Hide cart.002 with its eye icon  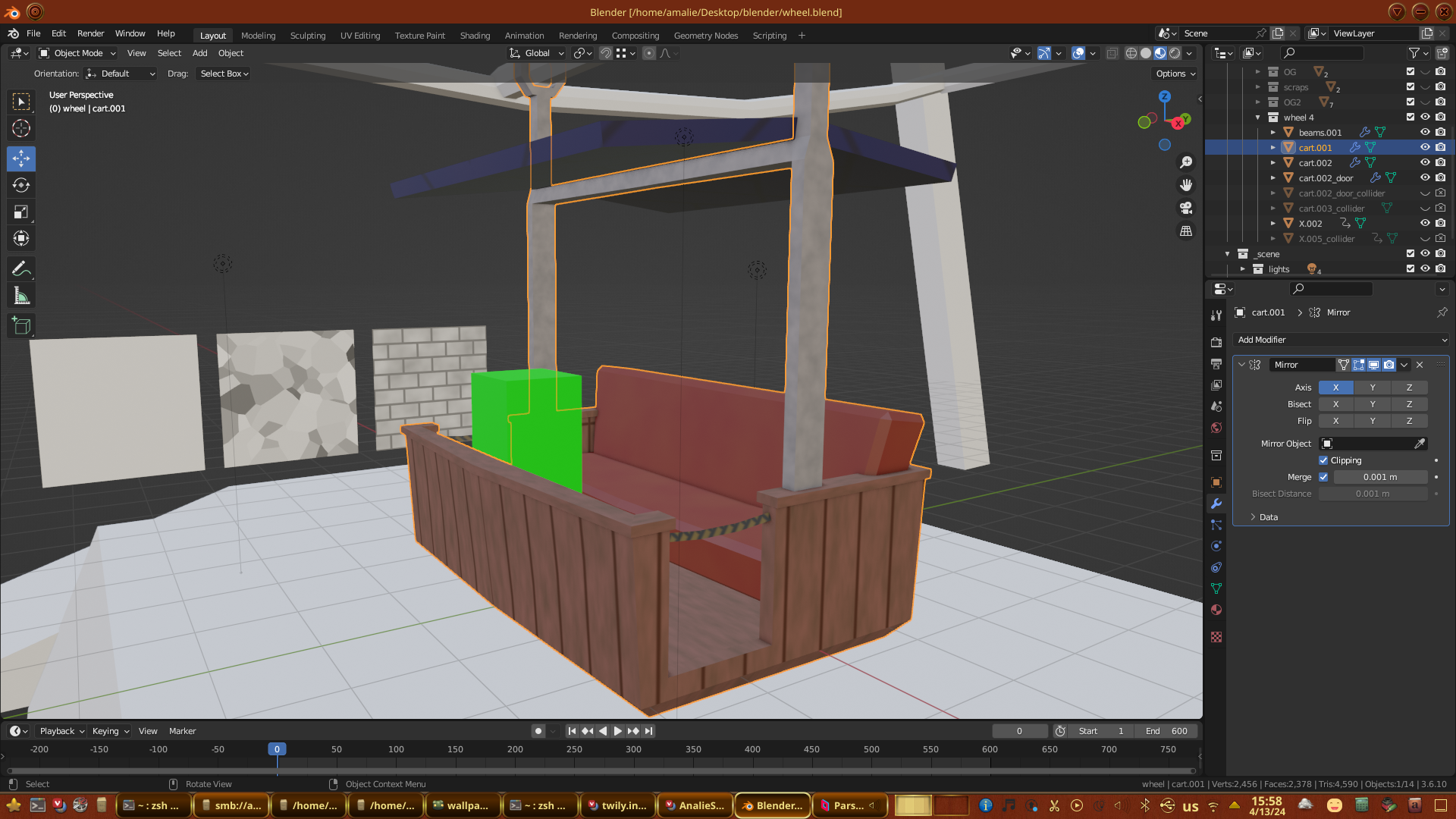pos(1425,162)
